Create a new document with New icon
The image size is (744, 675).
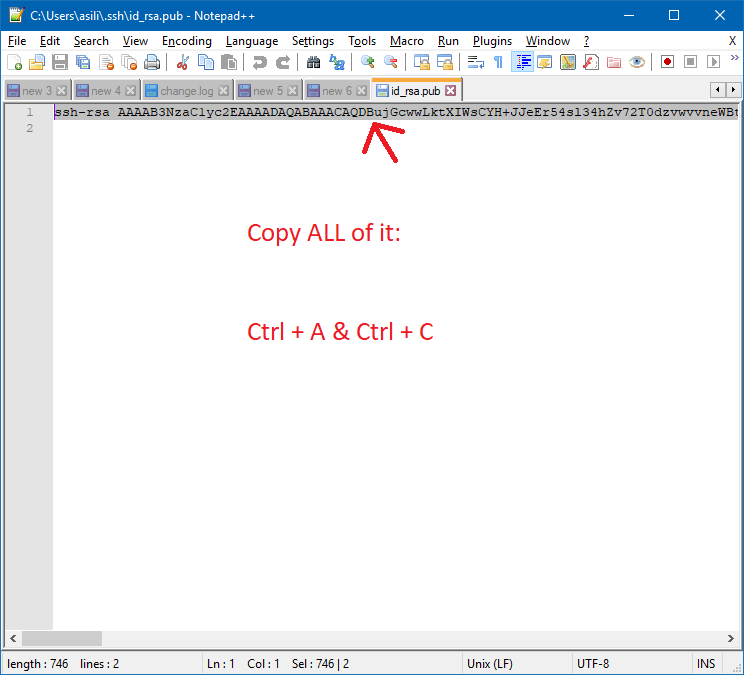(14, 62)
